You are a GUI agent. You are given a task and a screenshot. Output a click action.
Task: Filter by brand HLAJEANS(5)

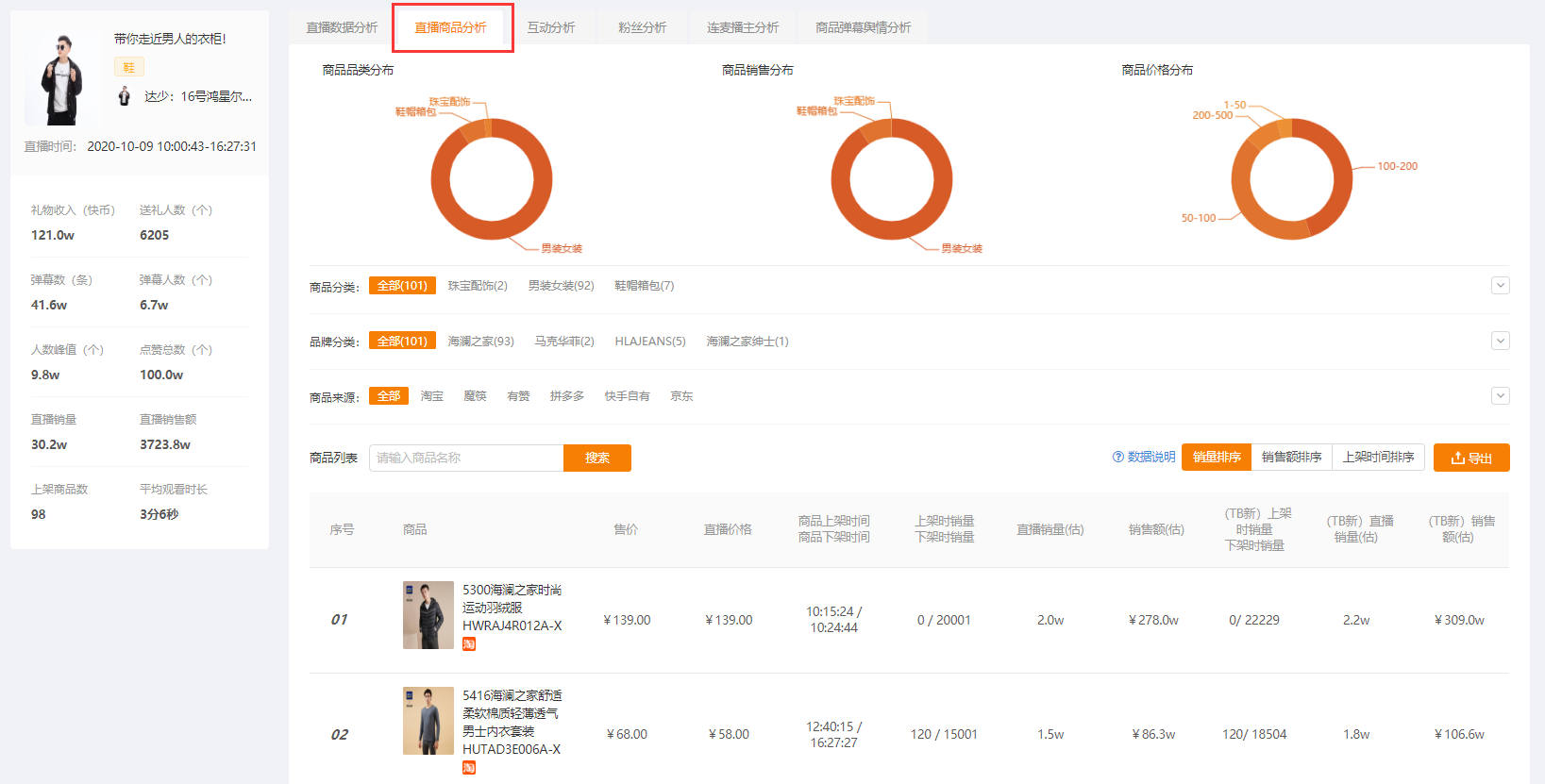pos(650,341)
